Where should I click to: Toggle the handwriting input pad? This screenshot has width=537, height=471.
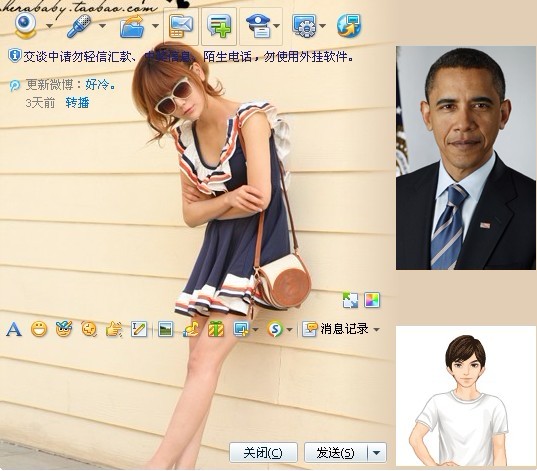[139, 329]
